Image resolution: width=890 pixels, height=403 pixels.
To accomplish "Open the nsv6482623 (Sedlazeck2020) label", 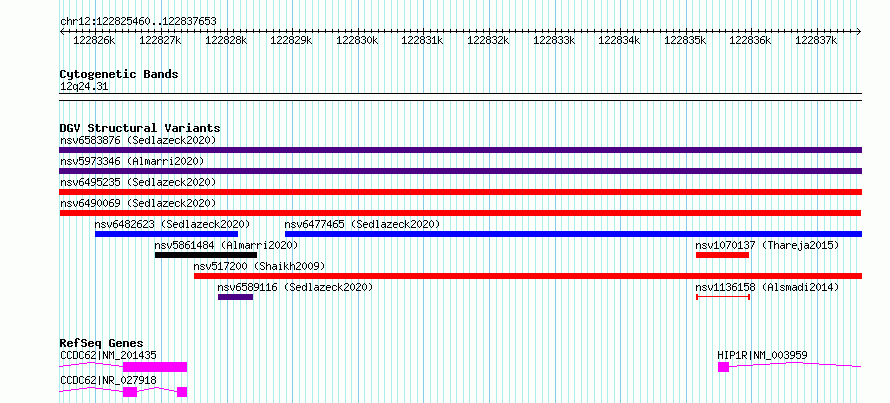I will click(x=173, y=224).
